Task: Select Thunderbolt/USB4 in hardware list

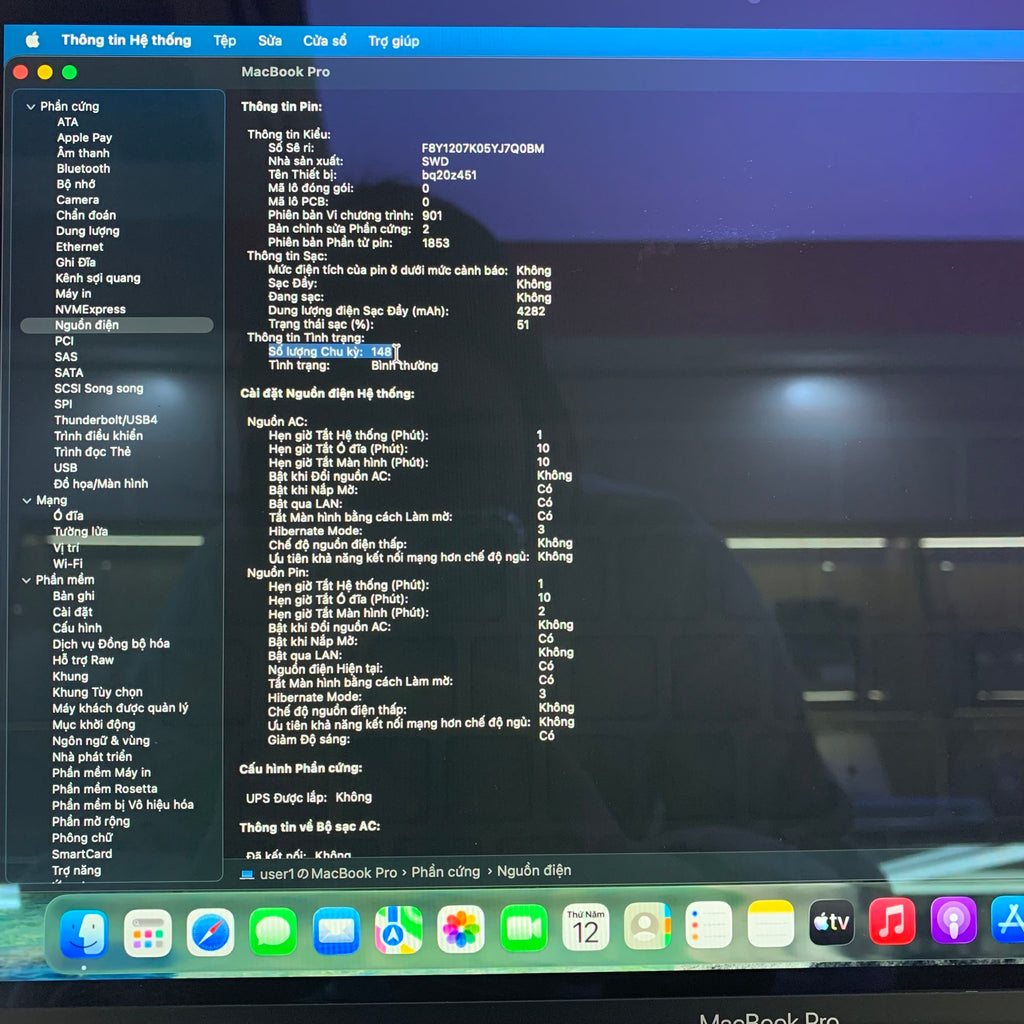Action: point(105,420)
